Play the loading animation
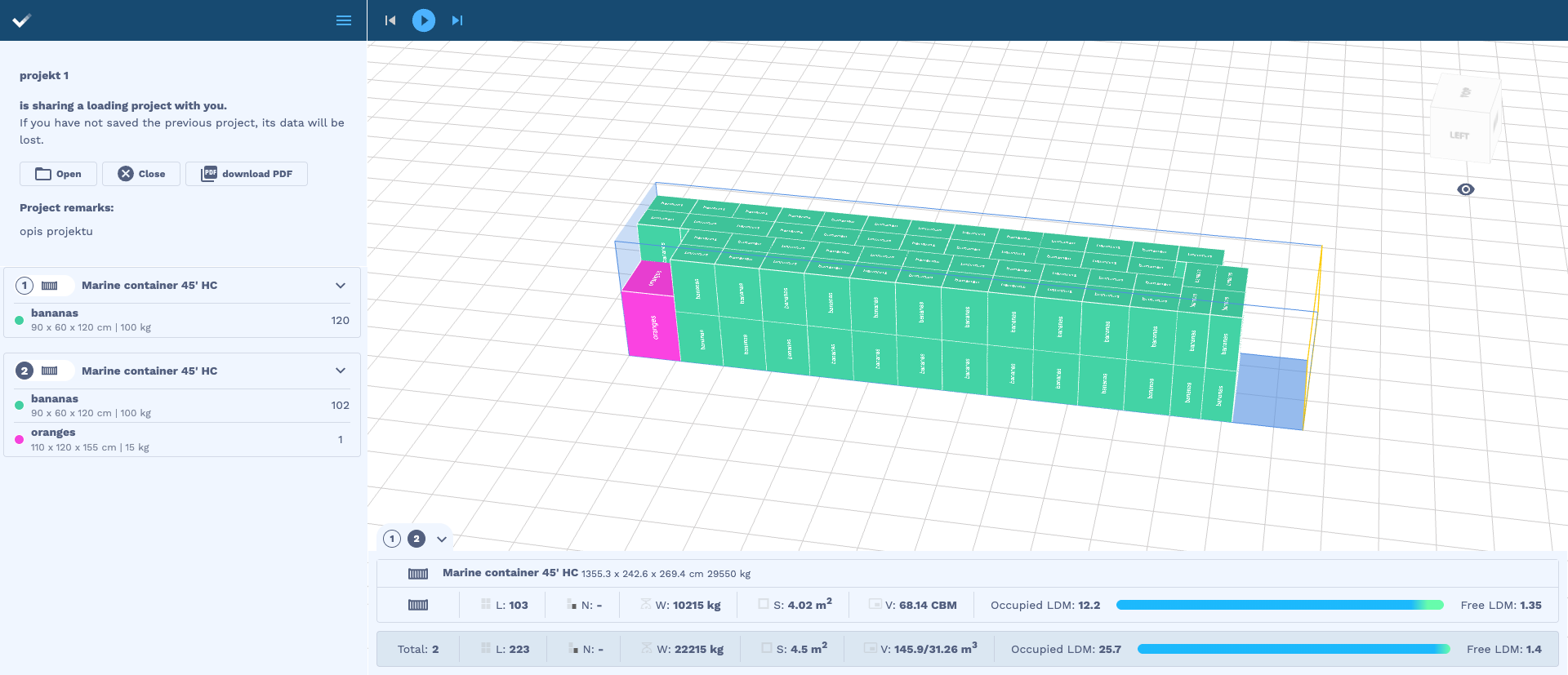 tap(424, 20)
